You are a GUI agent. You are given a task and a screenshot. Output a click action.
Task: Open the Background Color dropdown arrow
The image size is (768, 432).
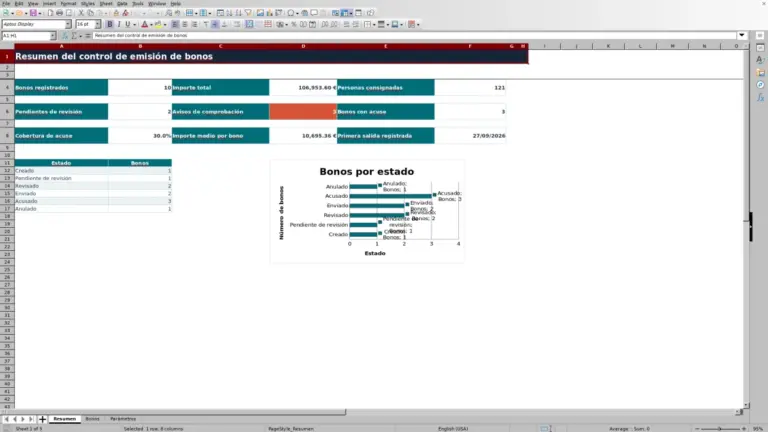coord(165,24)
